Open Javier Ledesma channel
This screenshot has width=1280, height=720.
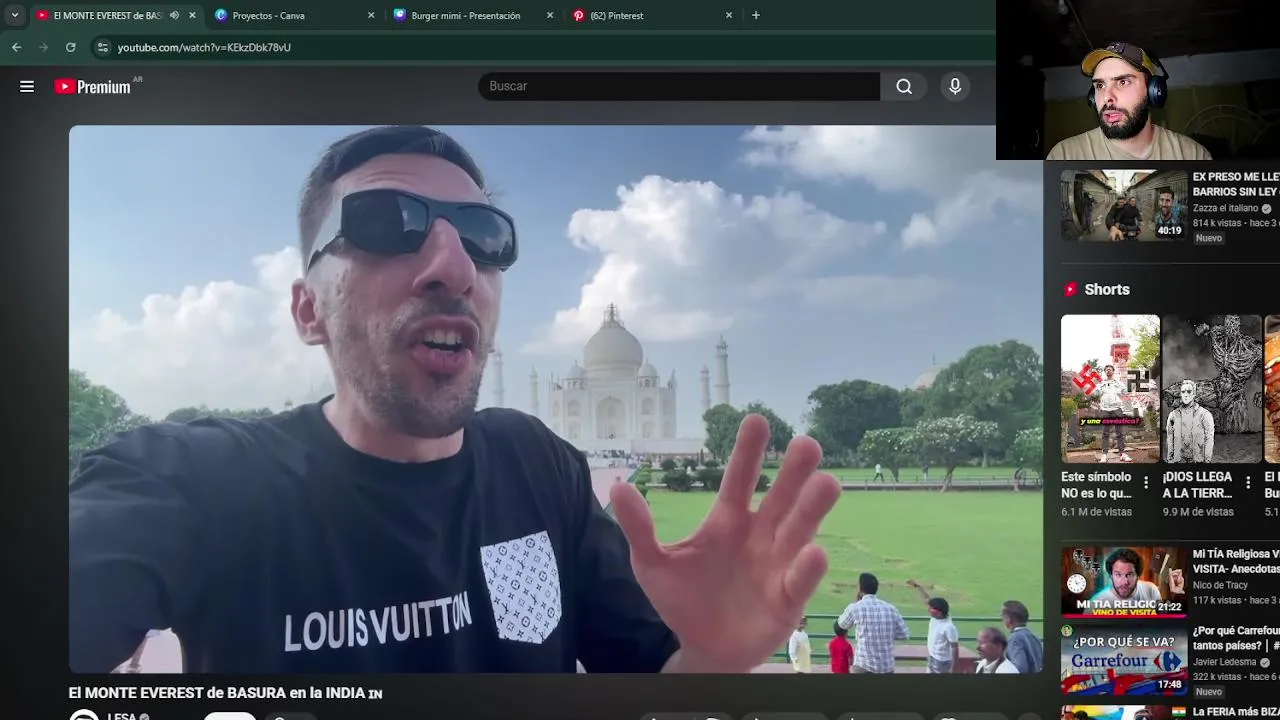point(1224,662)
